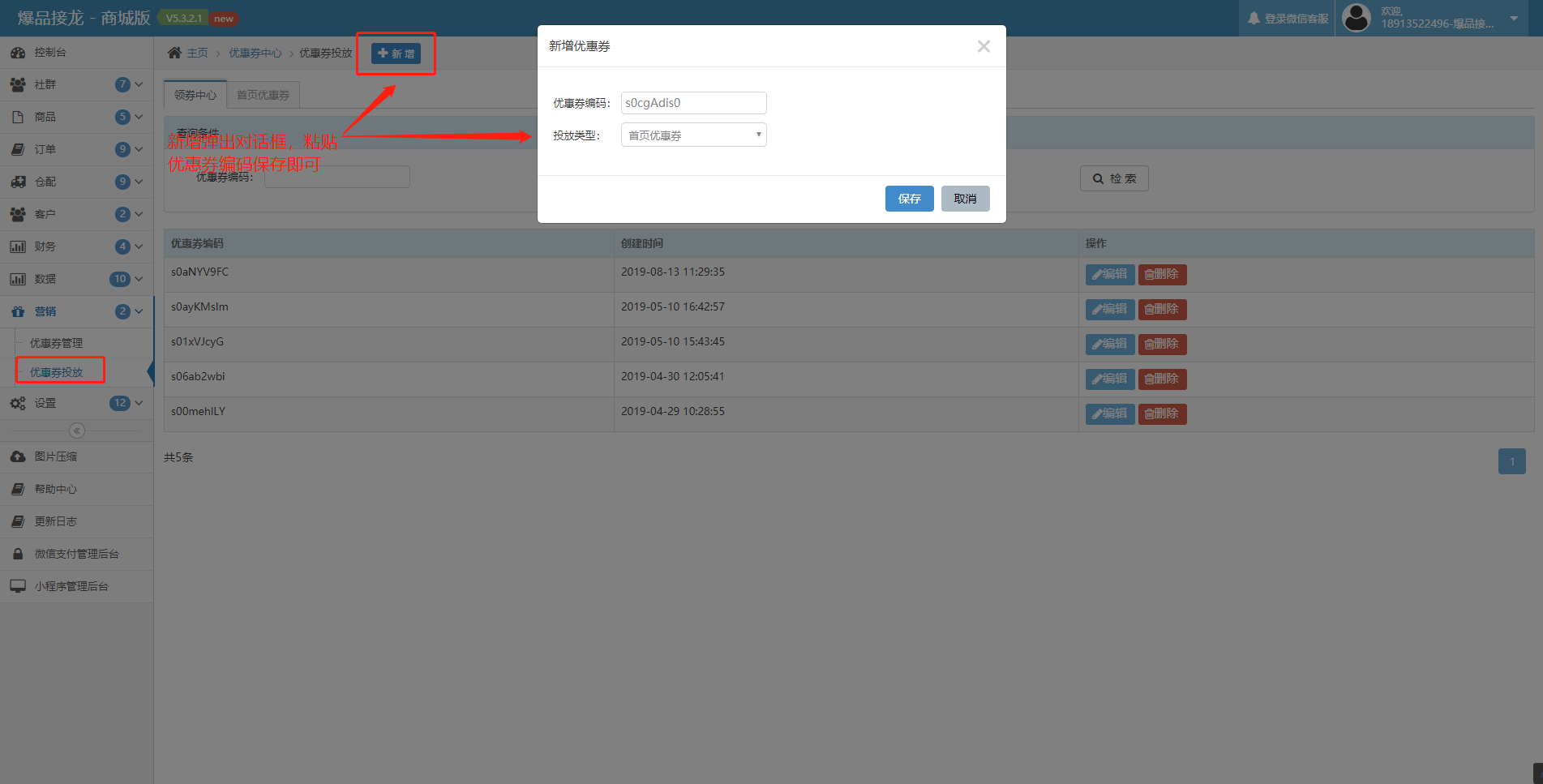Click the 图片压缩 cloud upload icon
Image resolution: width=1543 pixels, height=784 pixels.
point(18,457)
